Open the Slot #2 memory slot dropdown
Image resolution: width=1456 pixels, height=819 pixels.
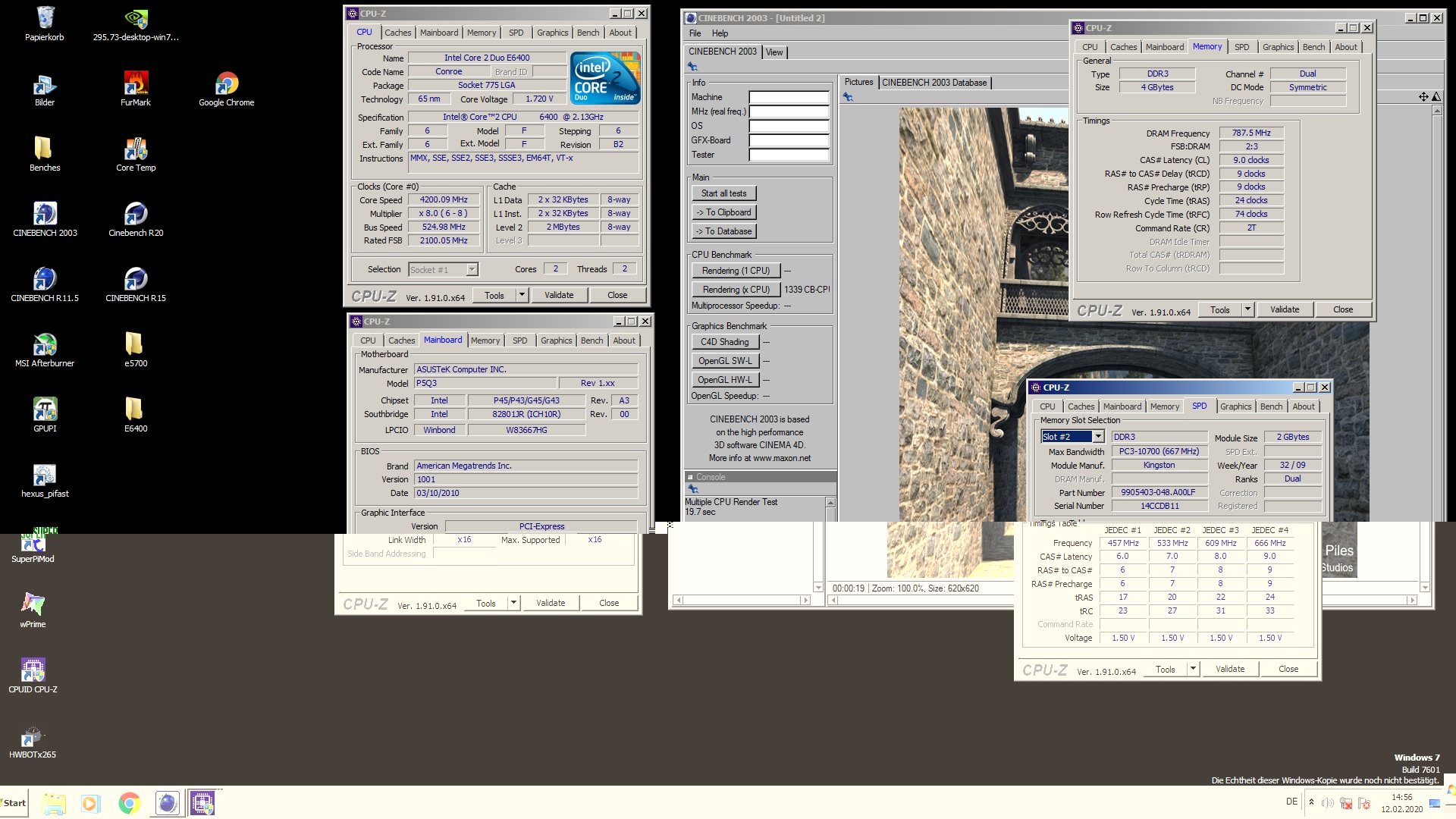tap(1098, 437)
